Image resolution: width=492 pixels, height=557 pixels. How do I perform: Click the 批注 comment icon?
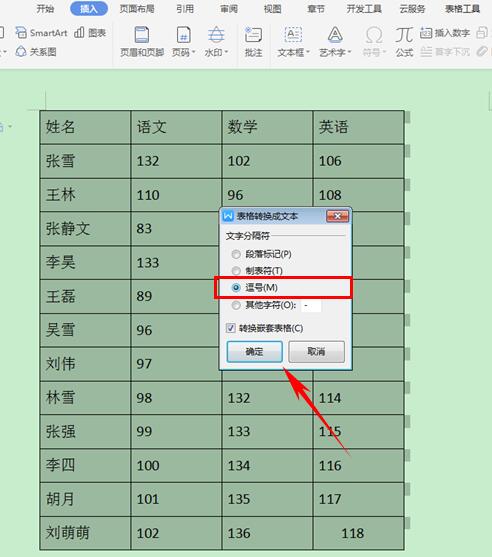[253, 42]
